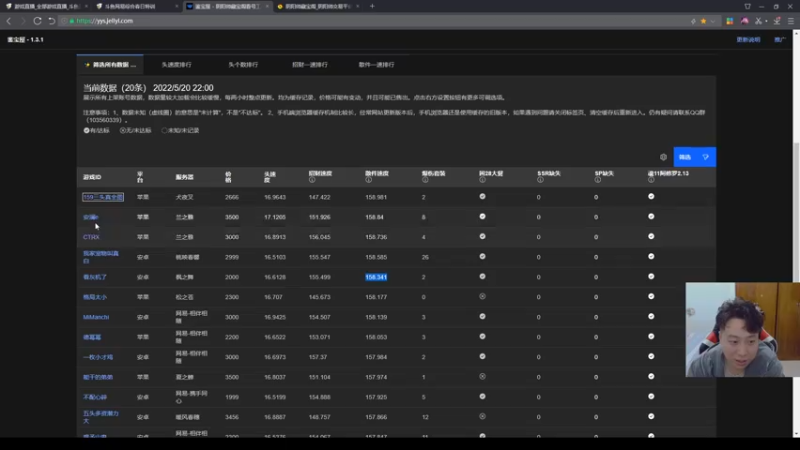Open game ID link in the 2666 price row
The width and height of the screenshot is (800, 450).
point(103,197)
